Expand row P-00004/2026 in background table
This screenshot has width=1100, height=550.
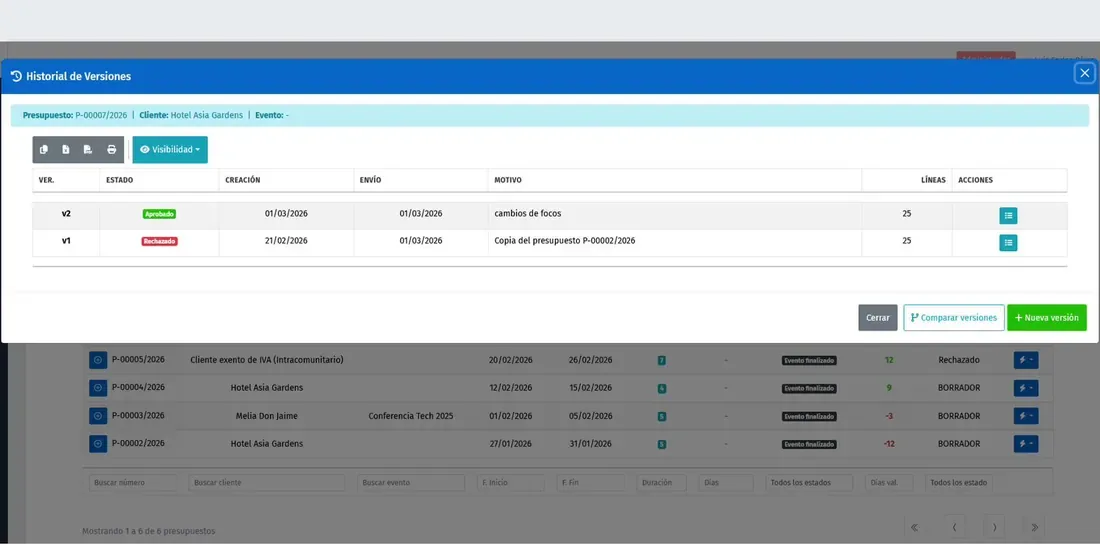tap(98, 388)
